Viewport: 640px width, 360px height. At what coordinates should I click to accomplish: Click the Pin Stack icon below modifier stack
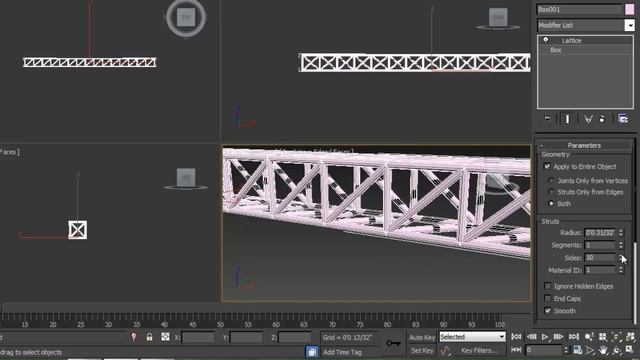click(547, 119)
